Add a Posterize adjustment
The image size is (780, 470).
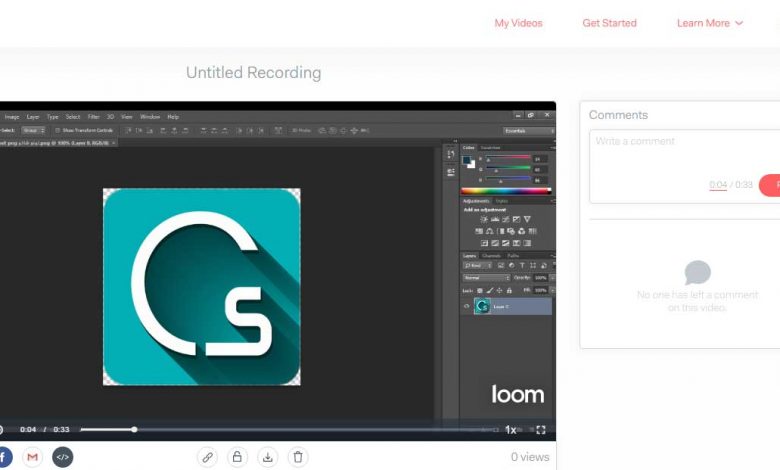click(x=495, y=243)
